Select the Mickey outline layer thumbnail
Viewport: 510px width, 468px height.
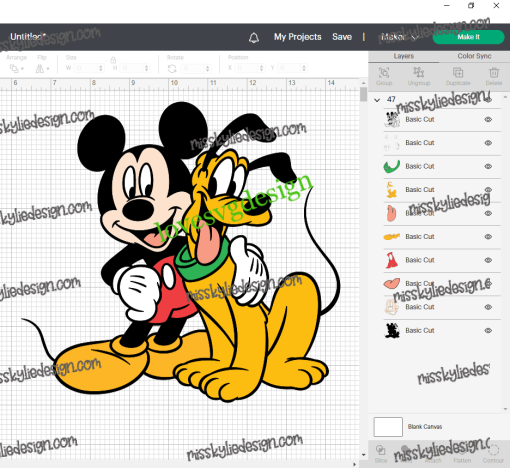click(x=392, y=120)
